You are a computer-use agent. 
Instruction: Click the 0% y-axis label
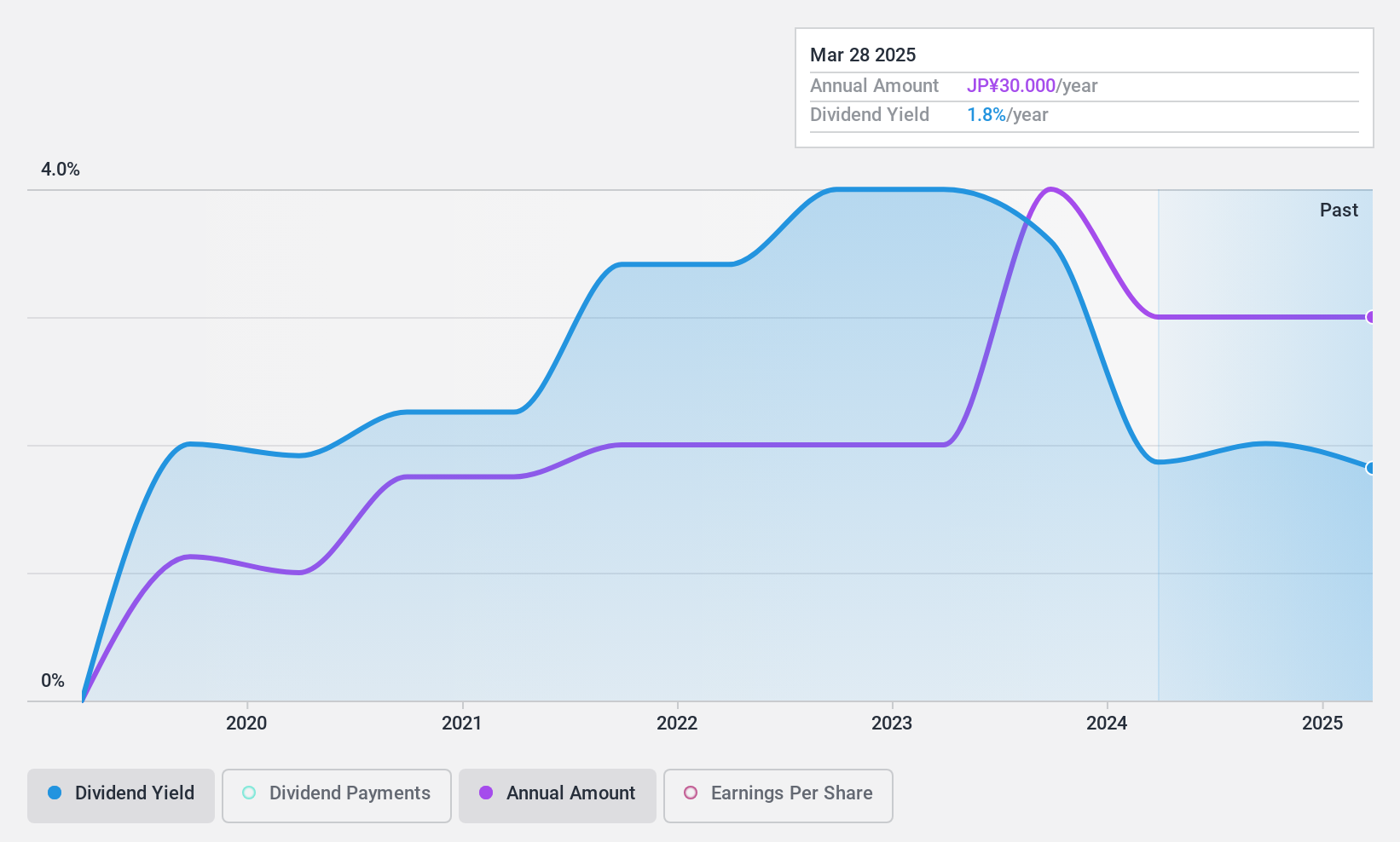point(53,681)
